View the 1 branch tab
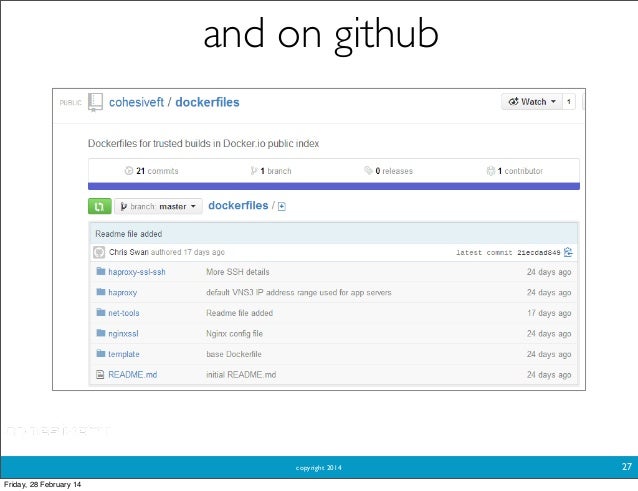This screenshot has width=638, height=491. point(271,171)
